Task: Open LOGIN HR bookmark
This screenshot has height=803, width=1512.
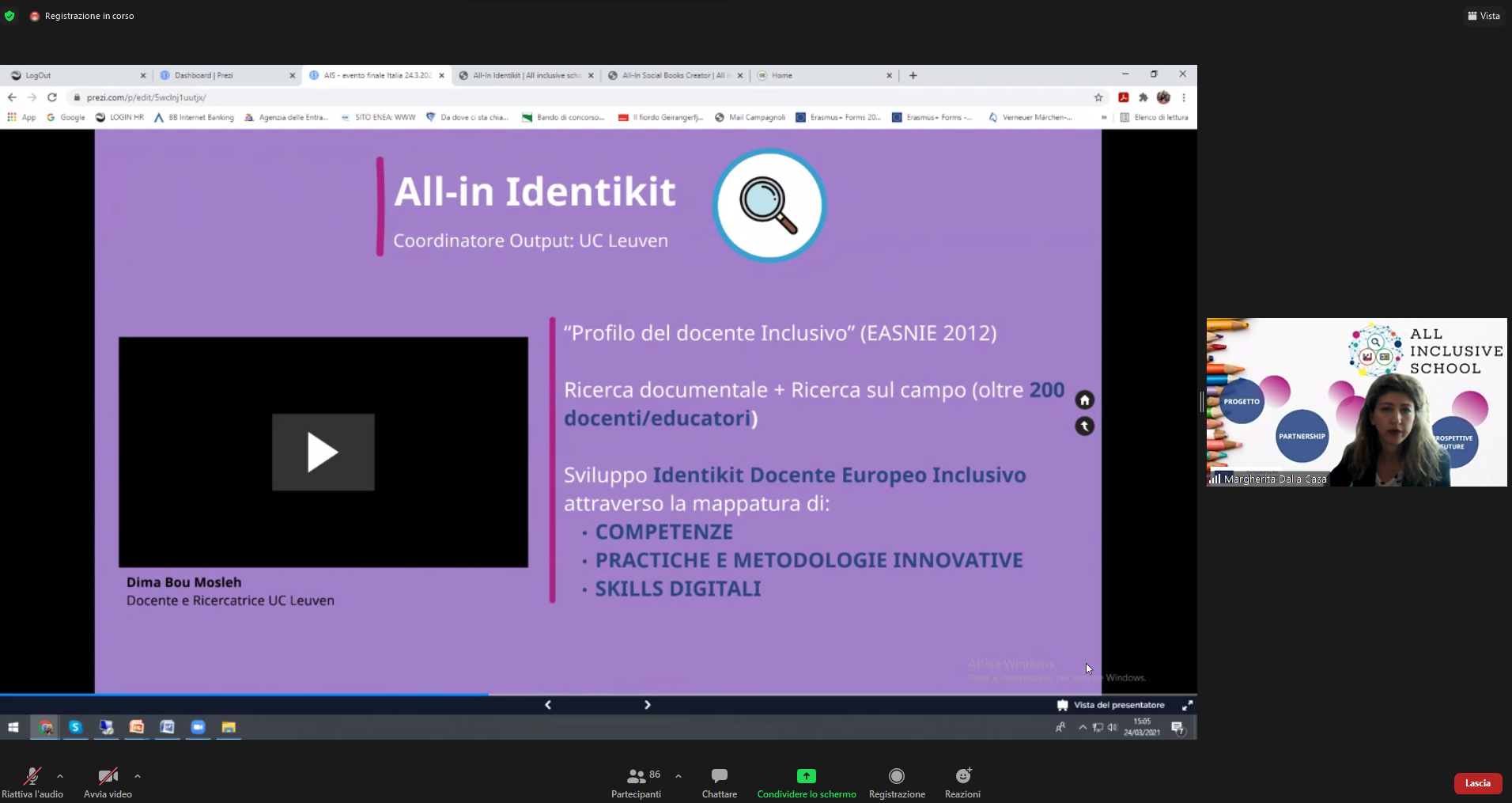Action: coord(119,117)
